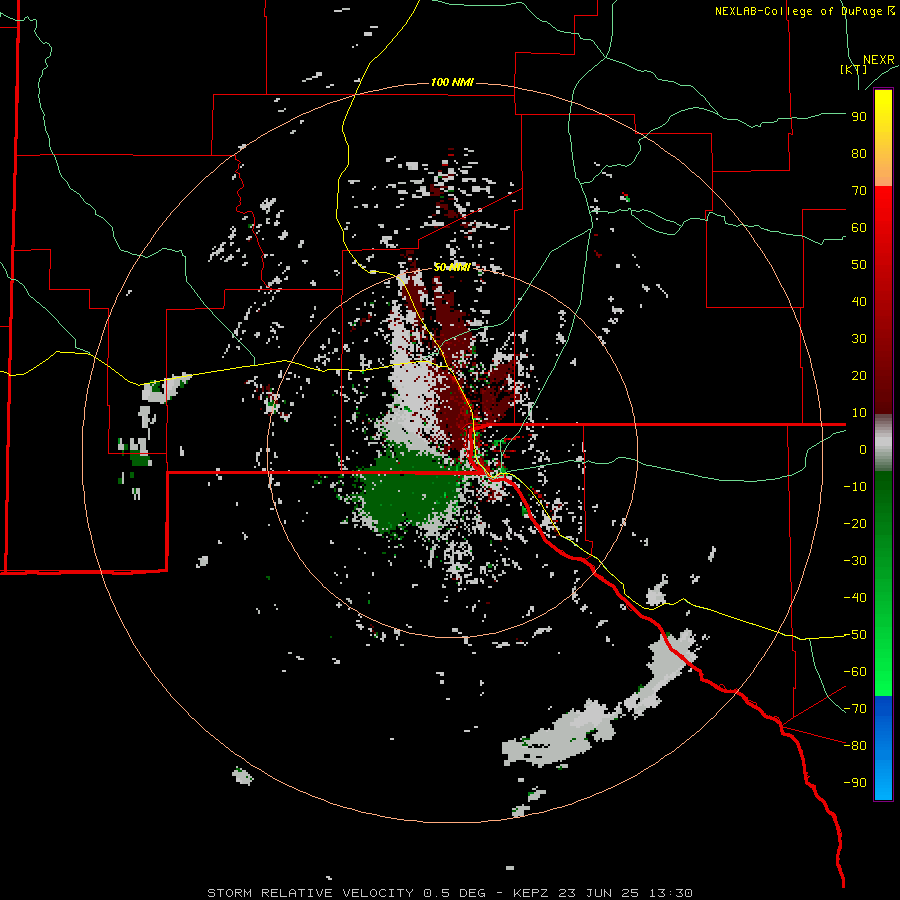Click the 60 value on velocity scale
900x900 pixels.
(859, 227)
